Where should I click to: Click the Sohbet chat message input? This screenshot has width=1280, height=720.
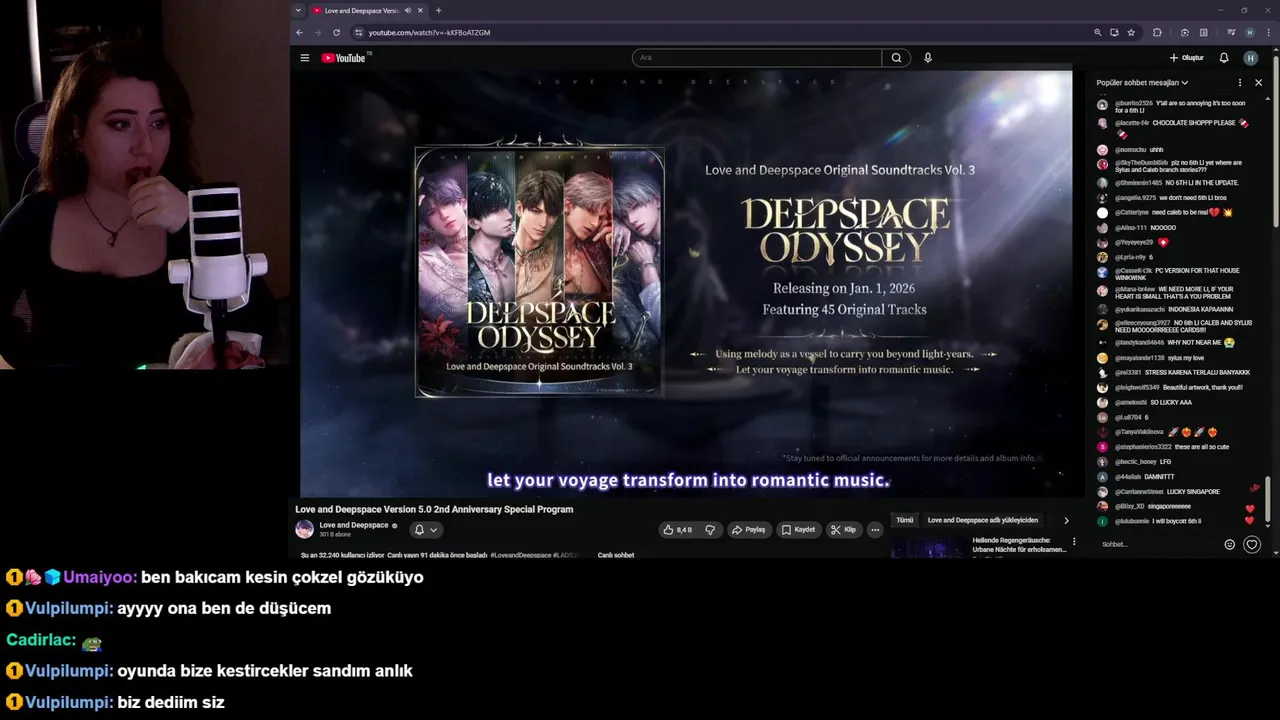click(x=1158, y=544)
